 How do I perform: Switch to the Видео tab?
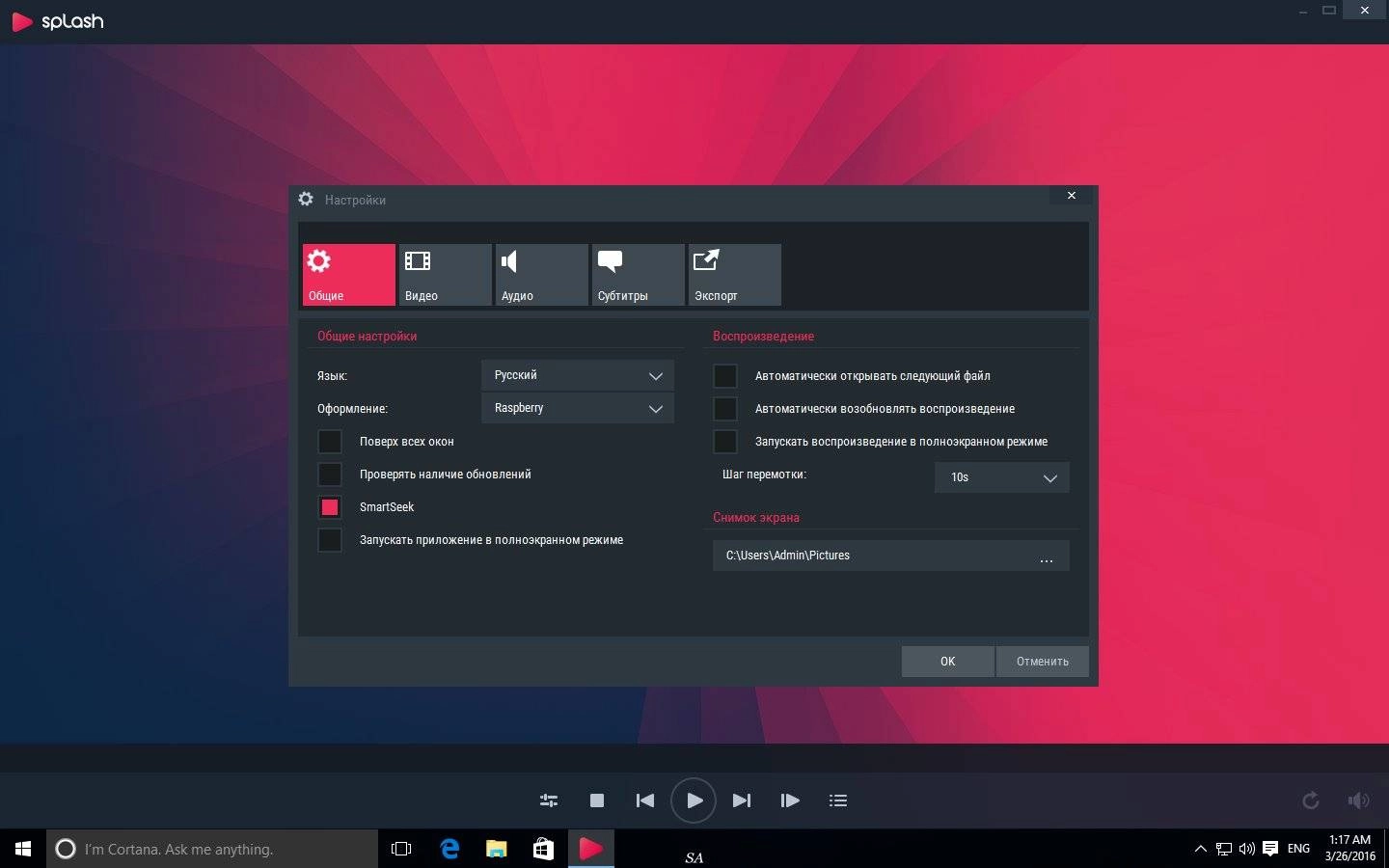tap(445, 275)
